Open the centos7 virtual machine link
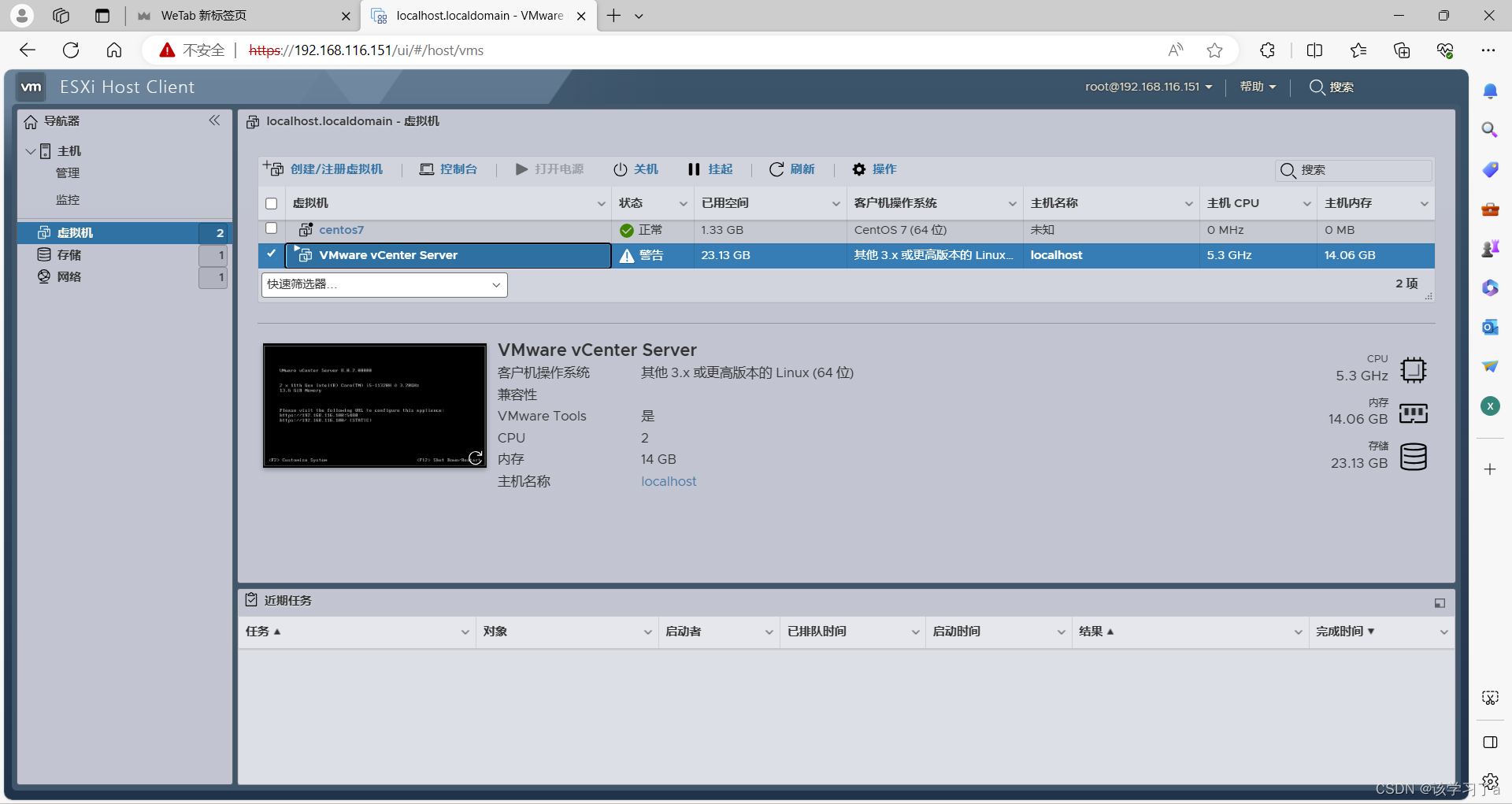 (x=342, y=230)
